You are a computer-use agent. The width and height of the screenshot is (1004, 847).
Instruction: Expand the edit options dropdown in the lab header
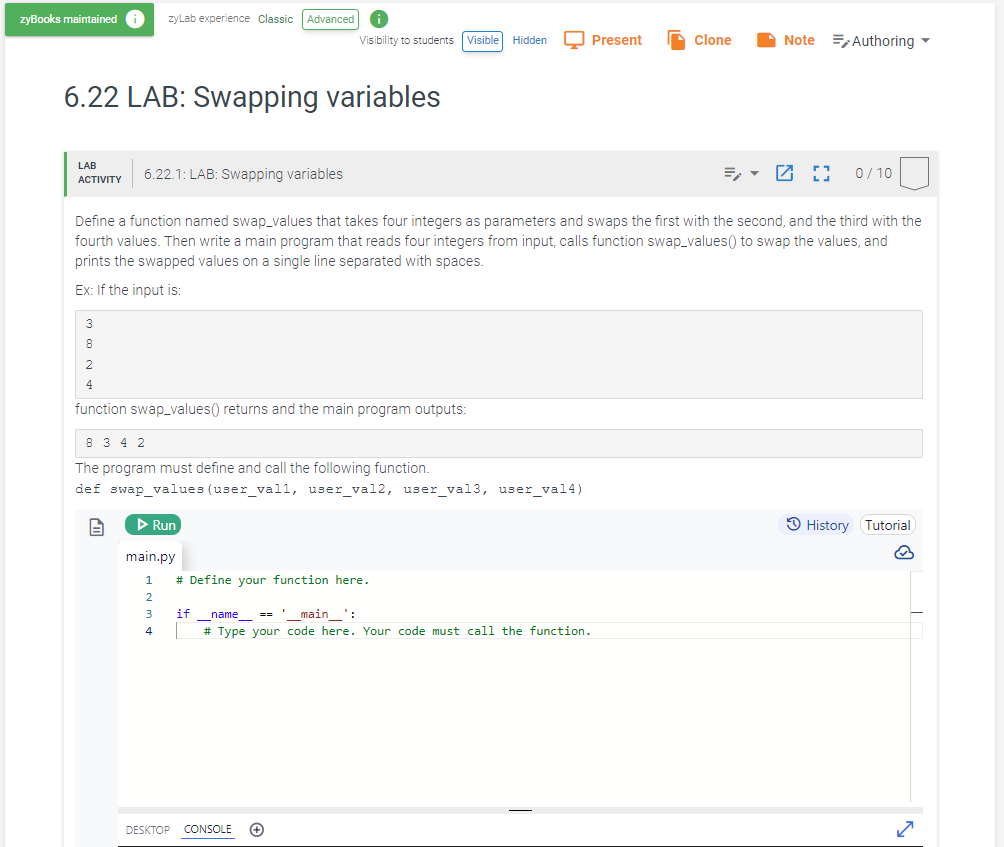[742, 172]
